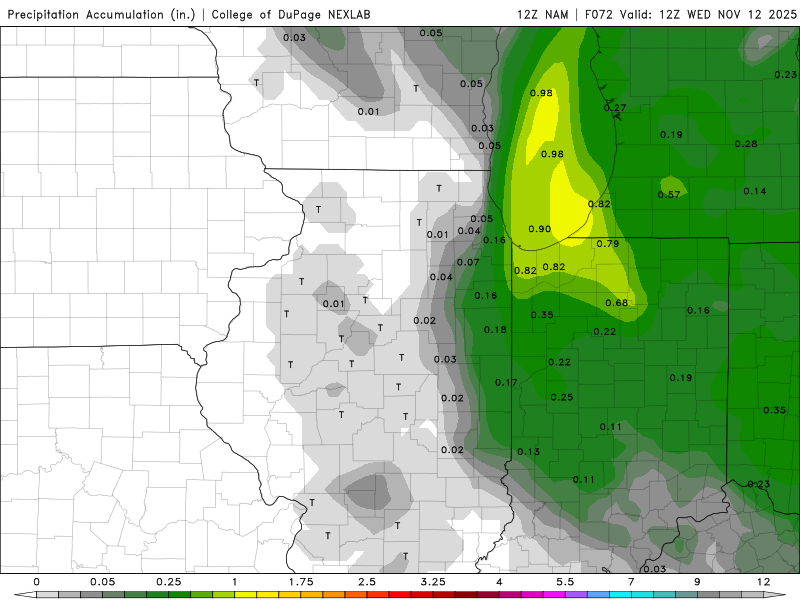Click the colorbar legend label "9"

click(x=697, y=582)
